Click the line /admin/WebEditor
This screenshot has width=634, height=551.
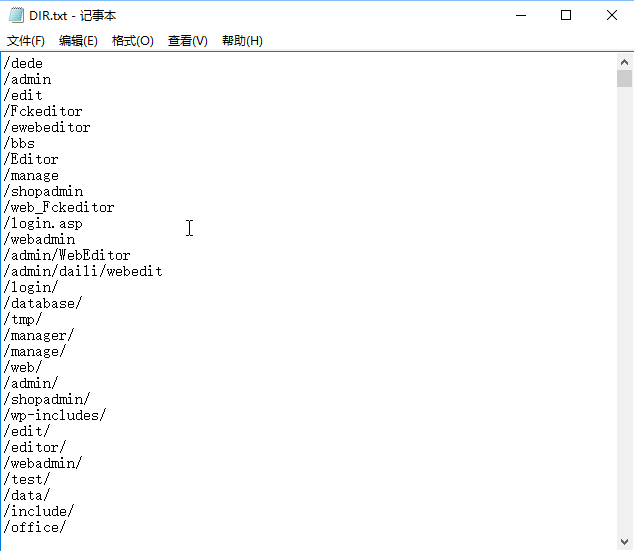click(x=67, y=255)
